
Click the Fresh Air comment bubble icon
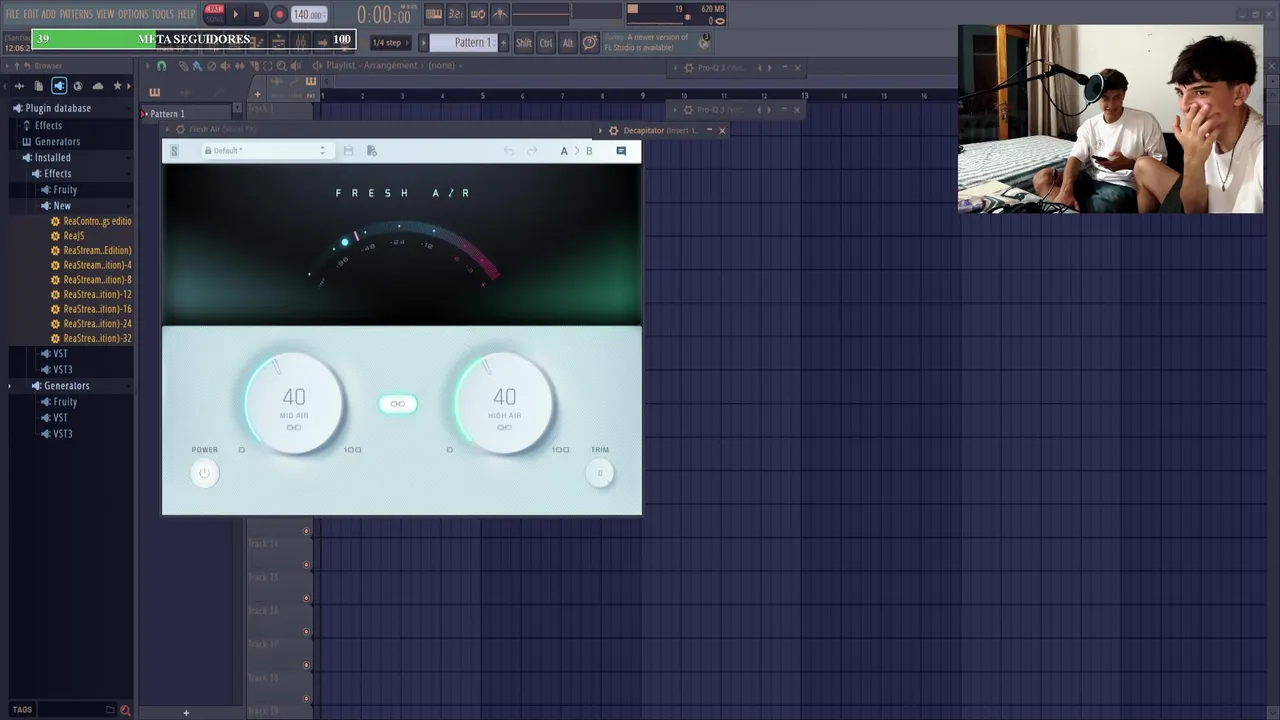click(621, 151)
